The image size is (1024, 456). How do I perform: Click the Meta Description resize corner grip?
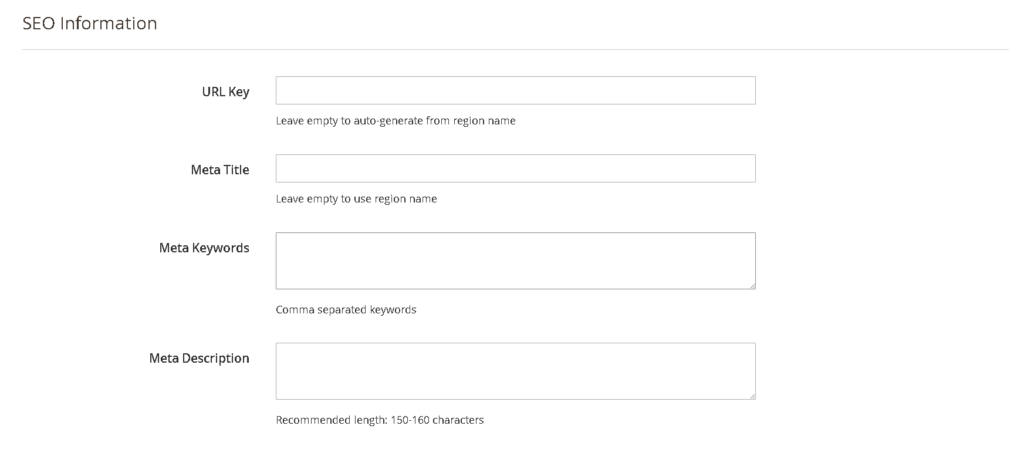click(750, 394)
